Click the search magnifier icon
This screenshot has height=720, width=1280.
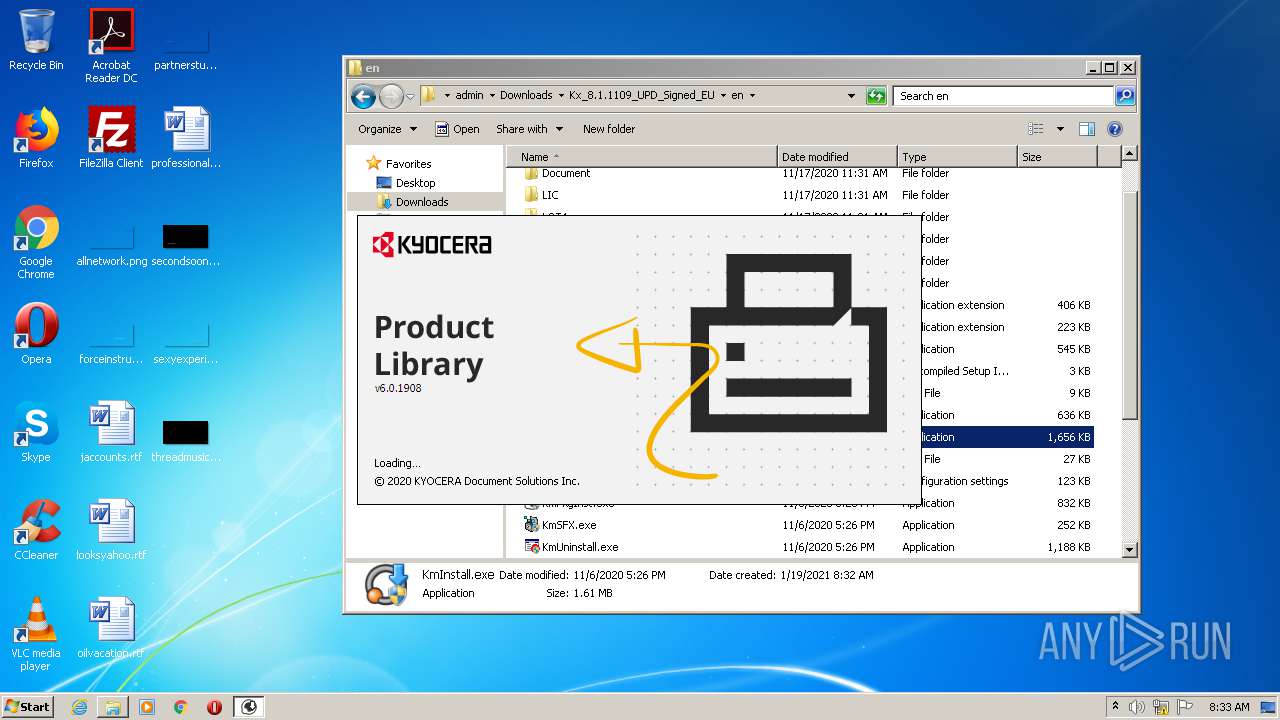(x=1125, y=96)
